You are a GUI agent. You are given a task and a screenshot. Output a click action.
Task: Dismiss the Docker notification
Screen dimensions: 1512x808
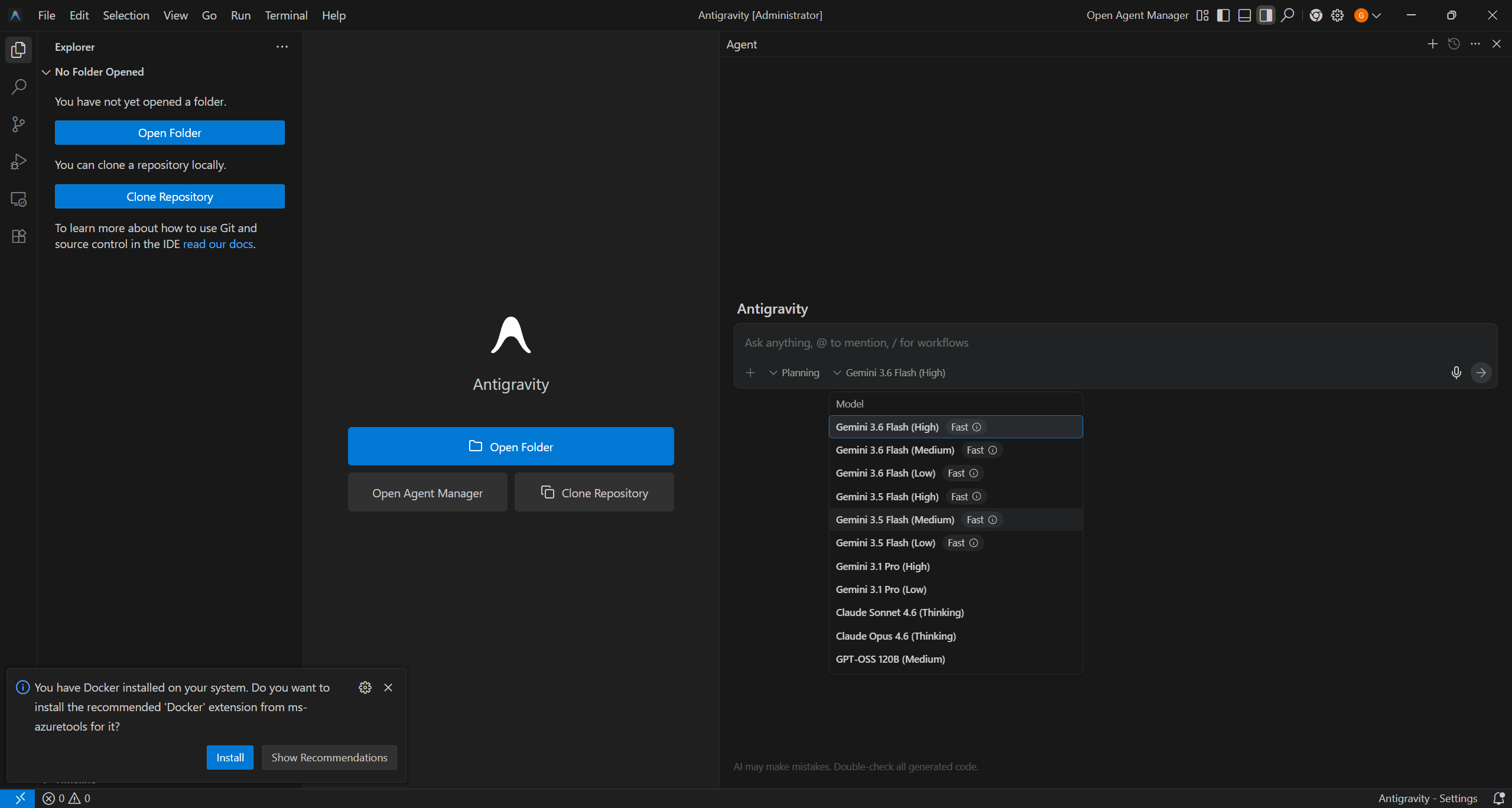click(x=388, y=688)
